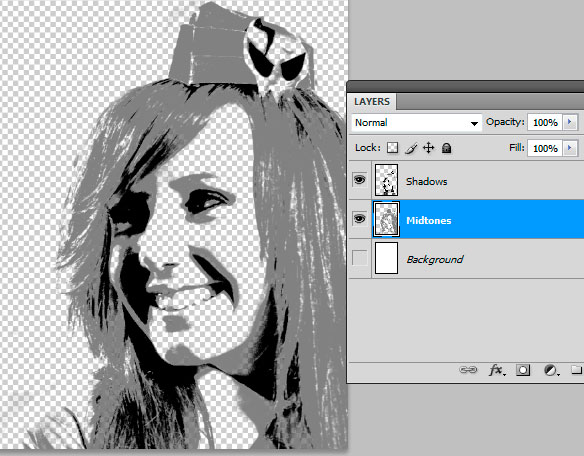Screen dimensions: 584x456
Task: Click lock transparent pixels icon
Action: click(392, 148)
